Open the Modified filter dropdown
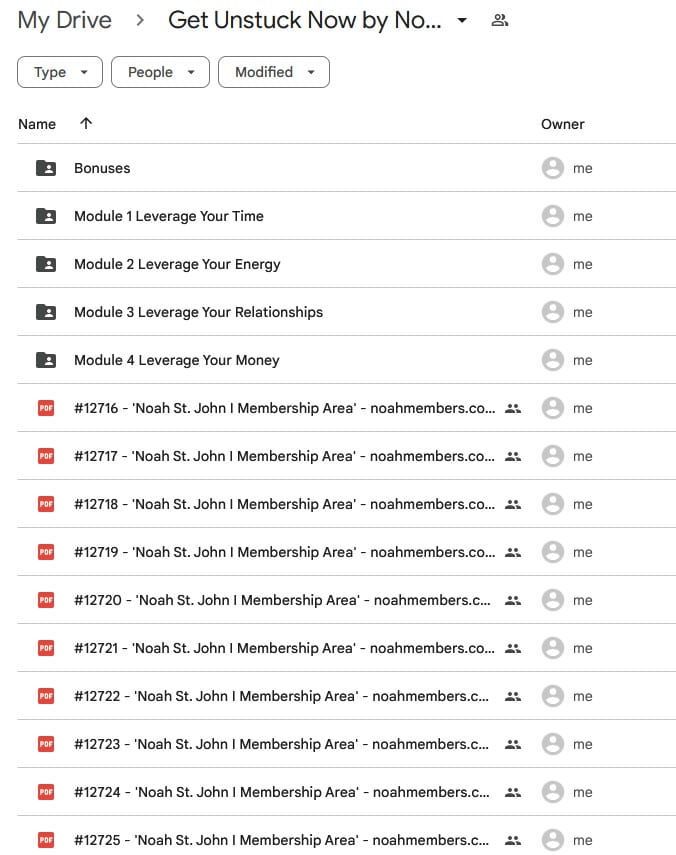Image resolution: width=676 pixels, height=855 pixels. [x=275, y=72]
